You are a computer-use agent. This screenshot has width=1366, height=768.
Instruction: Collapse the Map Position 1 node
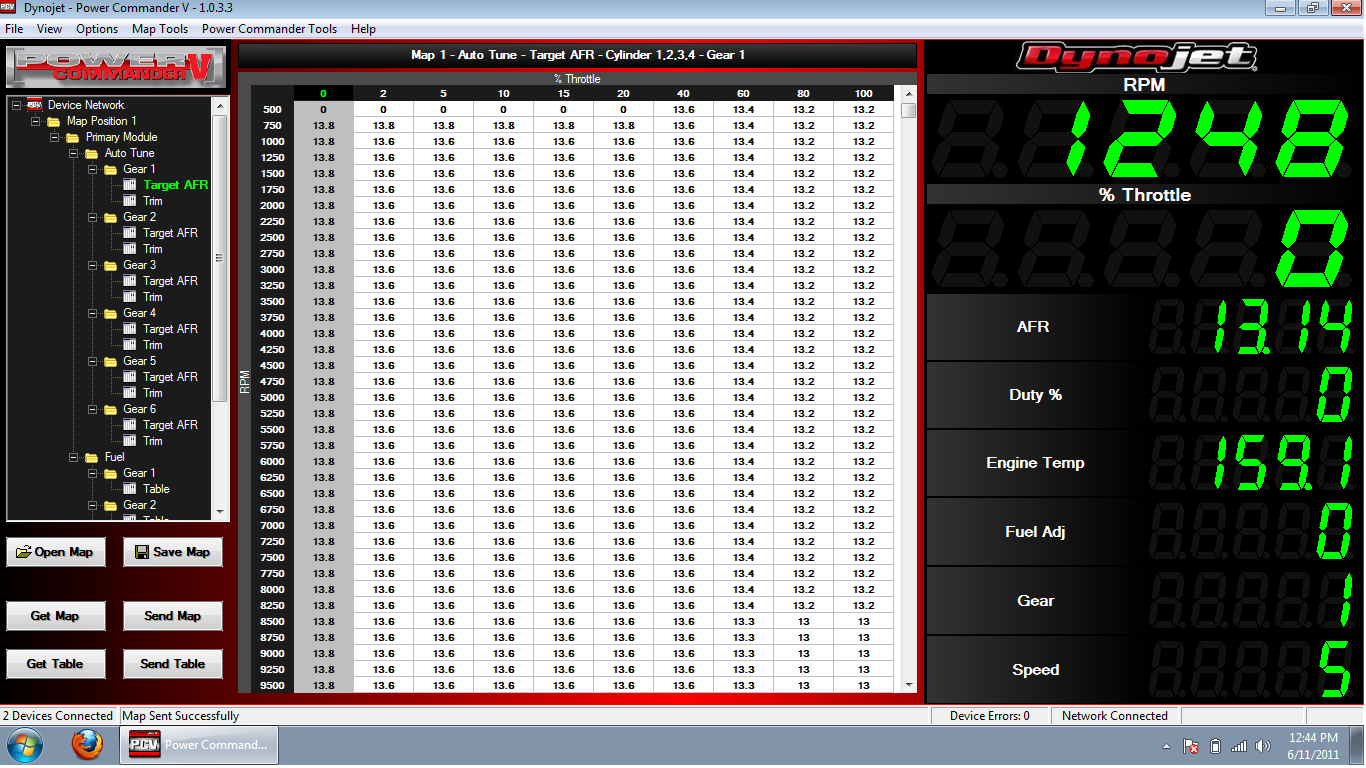(x=35, y=121)
